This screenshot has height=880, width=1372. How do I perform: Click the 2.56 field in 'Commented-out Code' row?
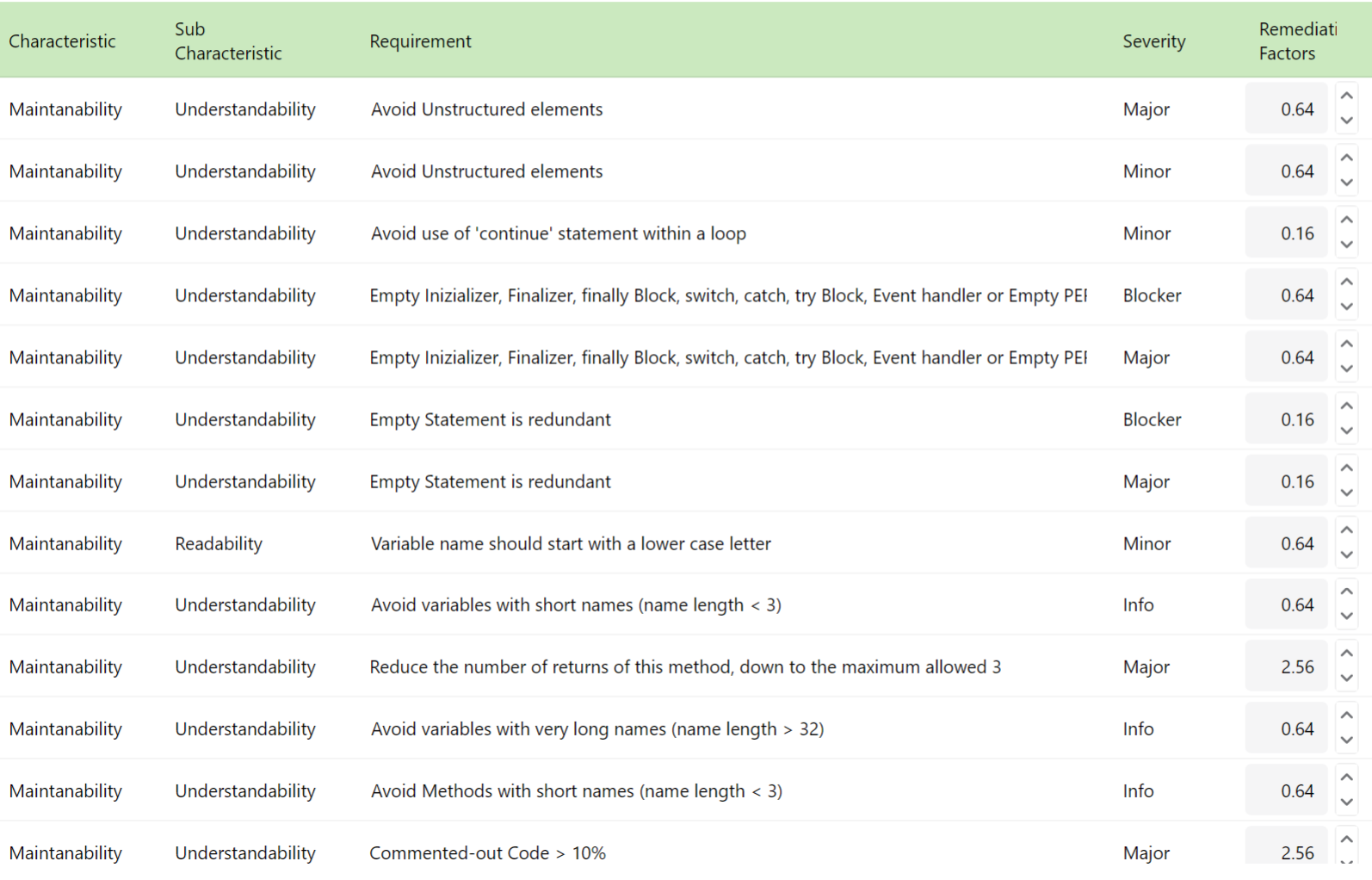click(x=1287, y=851)
